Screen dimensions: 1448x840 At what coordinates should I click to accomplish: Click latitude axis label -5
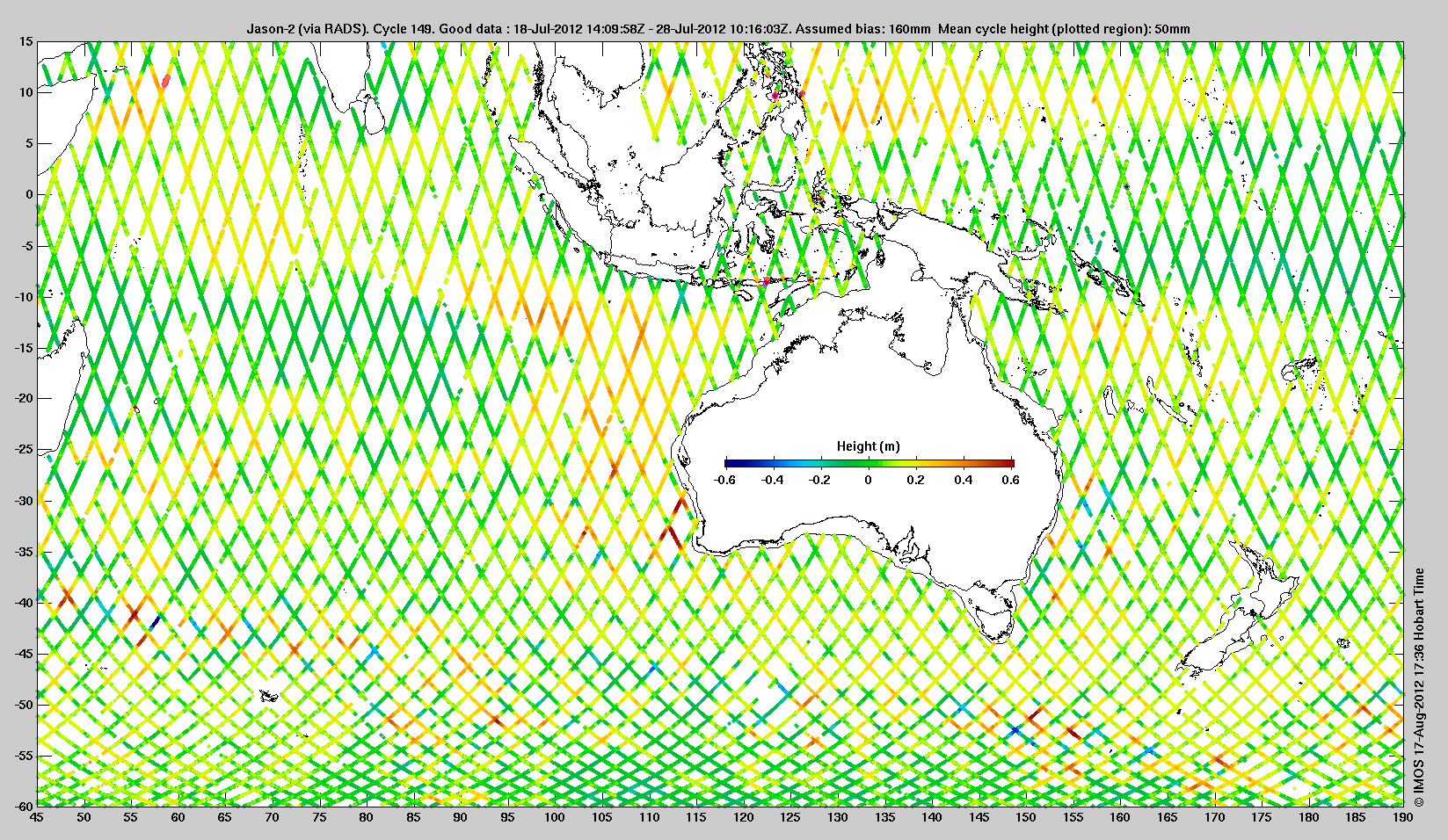pyautogui.click(x=26, y=246)
